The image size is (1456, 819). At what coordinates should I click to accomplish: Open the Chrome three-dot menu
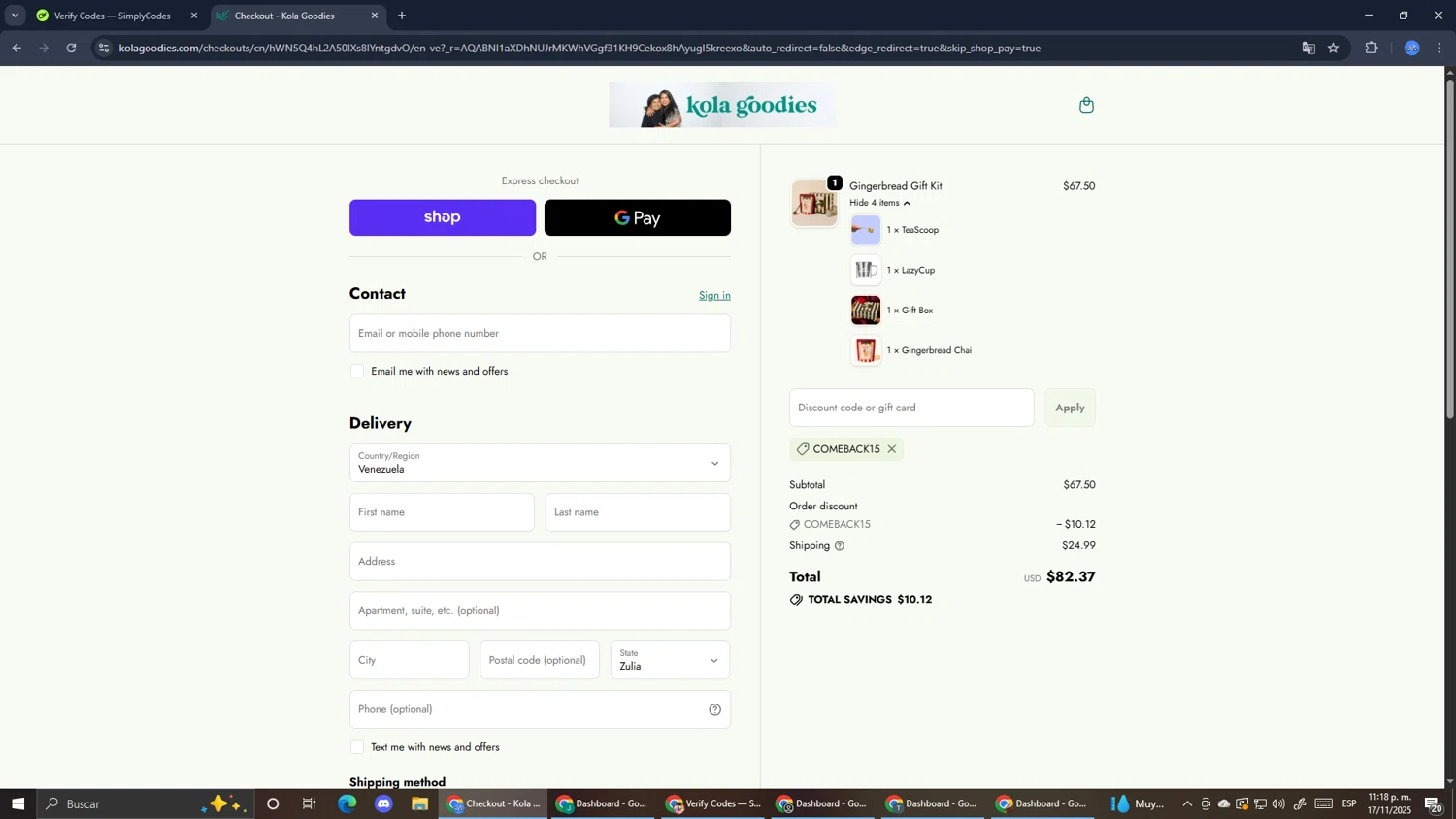1439,48
